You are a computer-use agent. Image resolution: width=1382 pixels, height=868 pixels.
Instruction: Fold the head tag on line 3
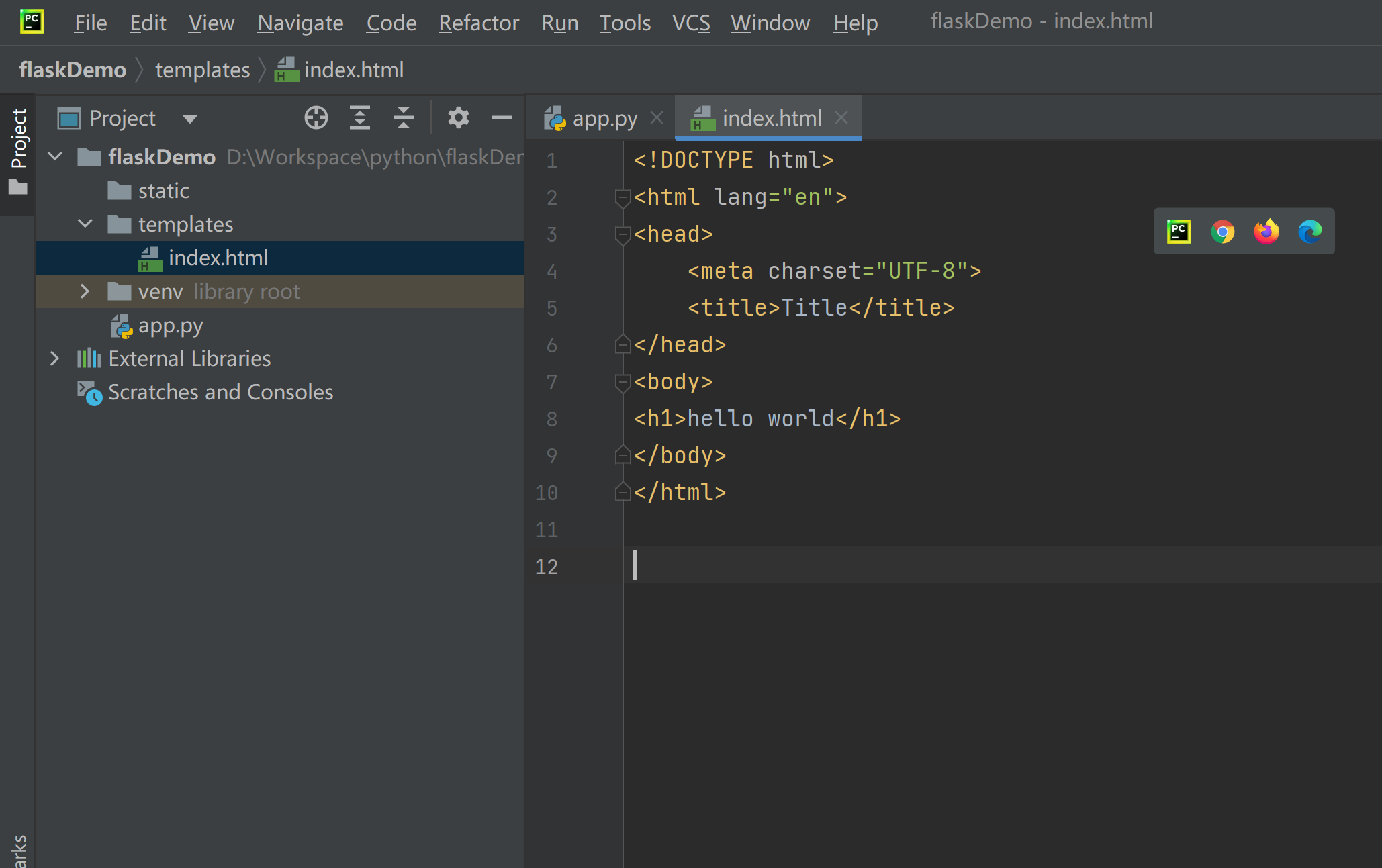click(623, 234)
